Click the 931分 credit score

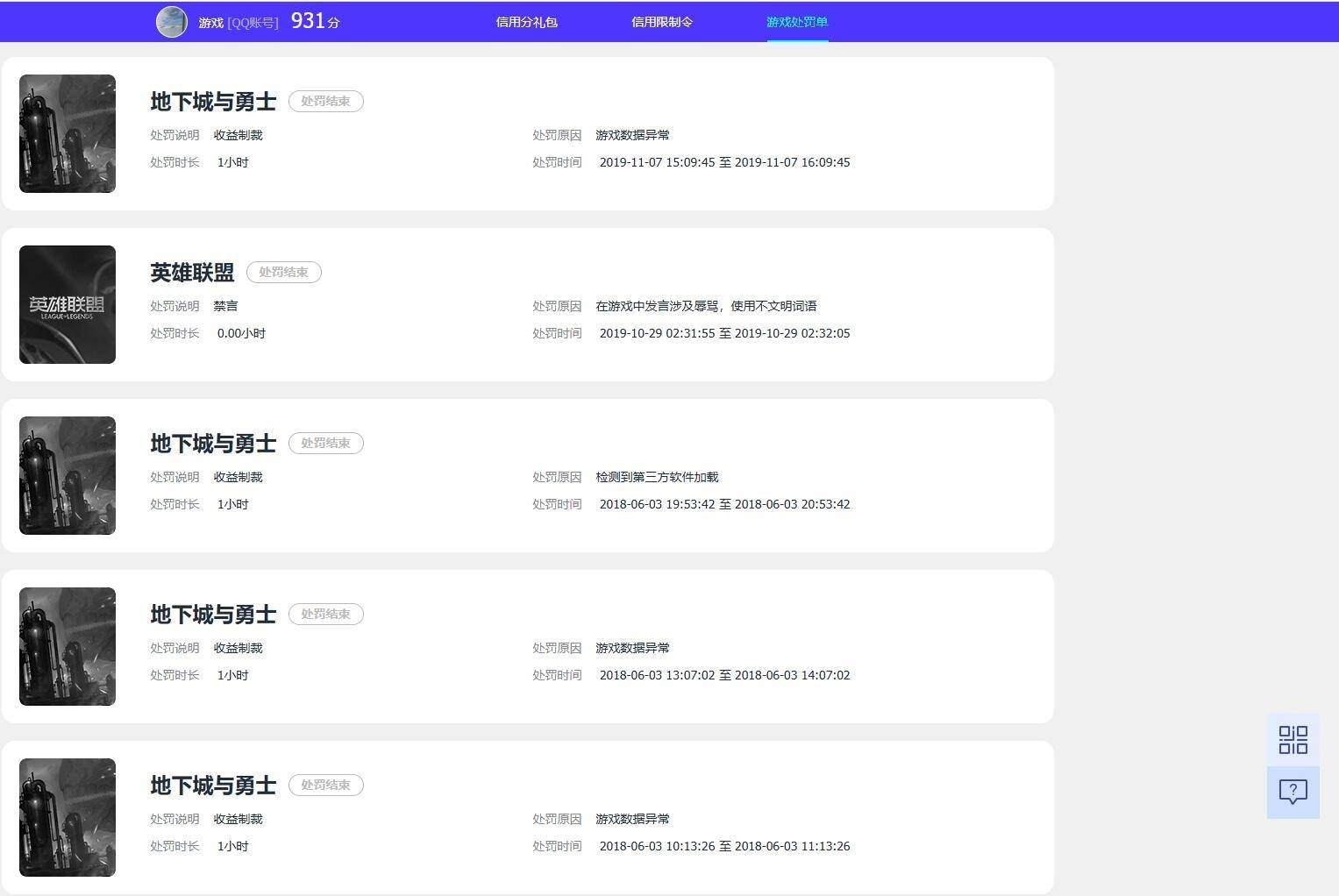315,21
